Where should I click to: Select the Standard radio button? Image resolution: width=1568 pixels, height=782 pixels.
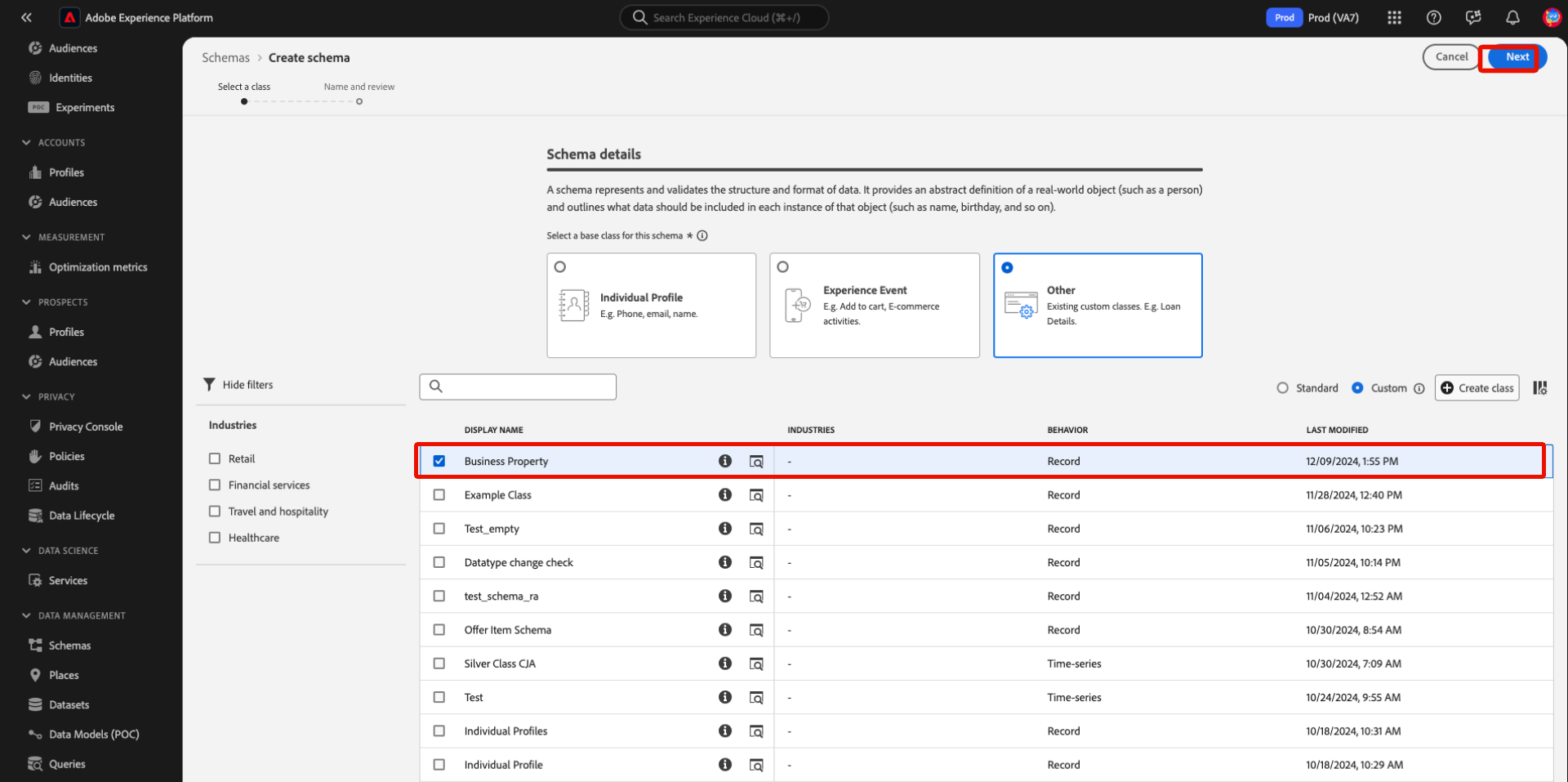click(x=1282, y=388)
